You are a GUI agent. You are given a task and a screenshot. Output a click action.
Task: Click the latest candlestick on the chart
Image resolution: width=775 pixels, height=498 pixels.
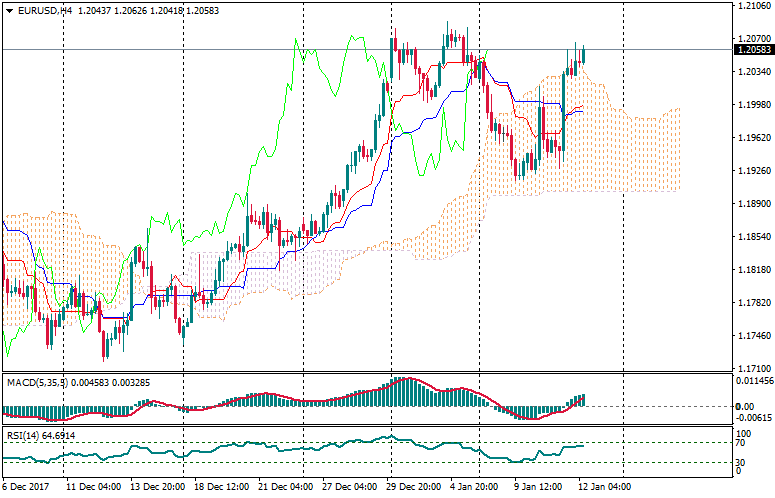pos(584,55)
